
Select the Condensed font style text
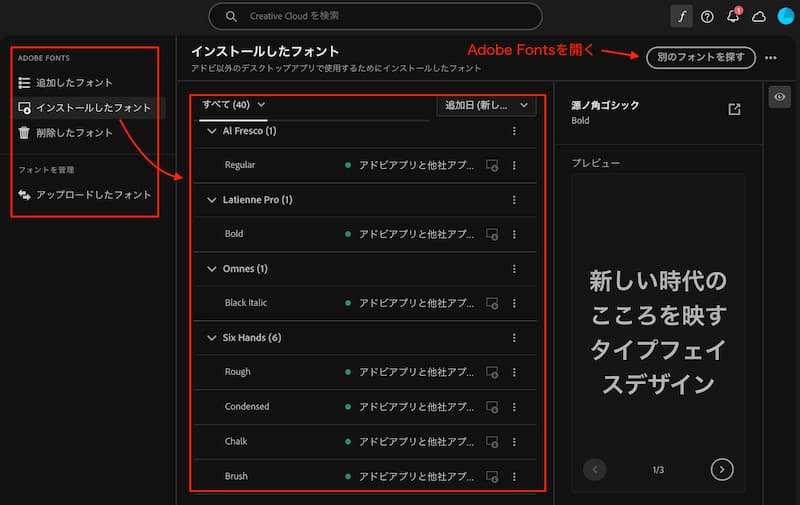point(247,406)
